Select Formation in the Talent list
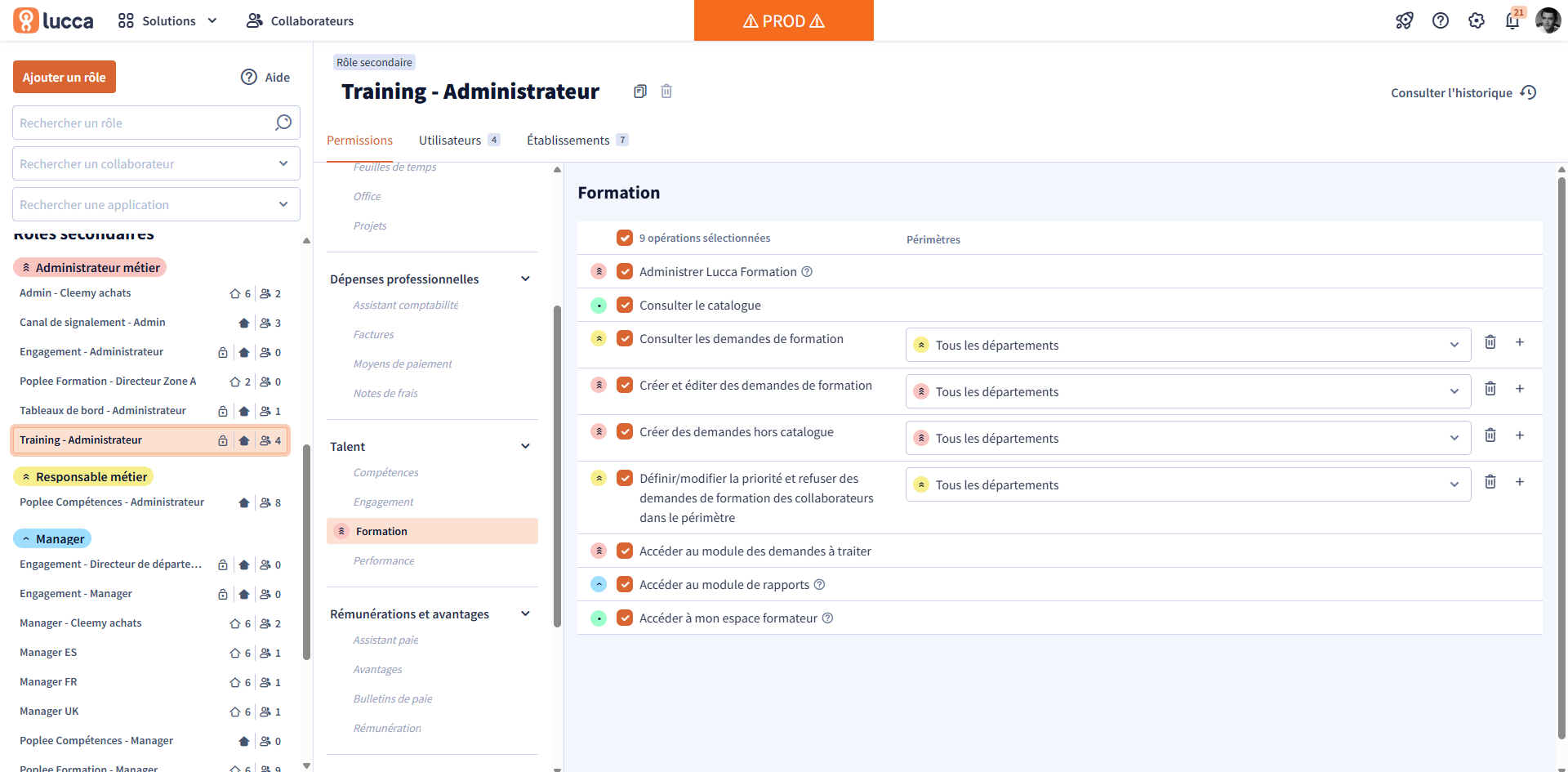This screenshot has height=772, width=1568. (432, 531)
